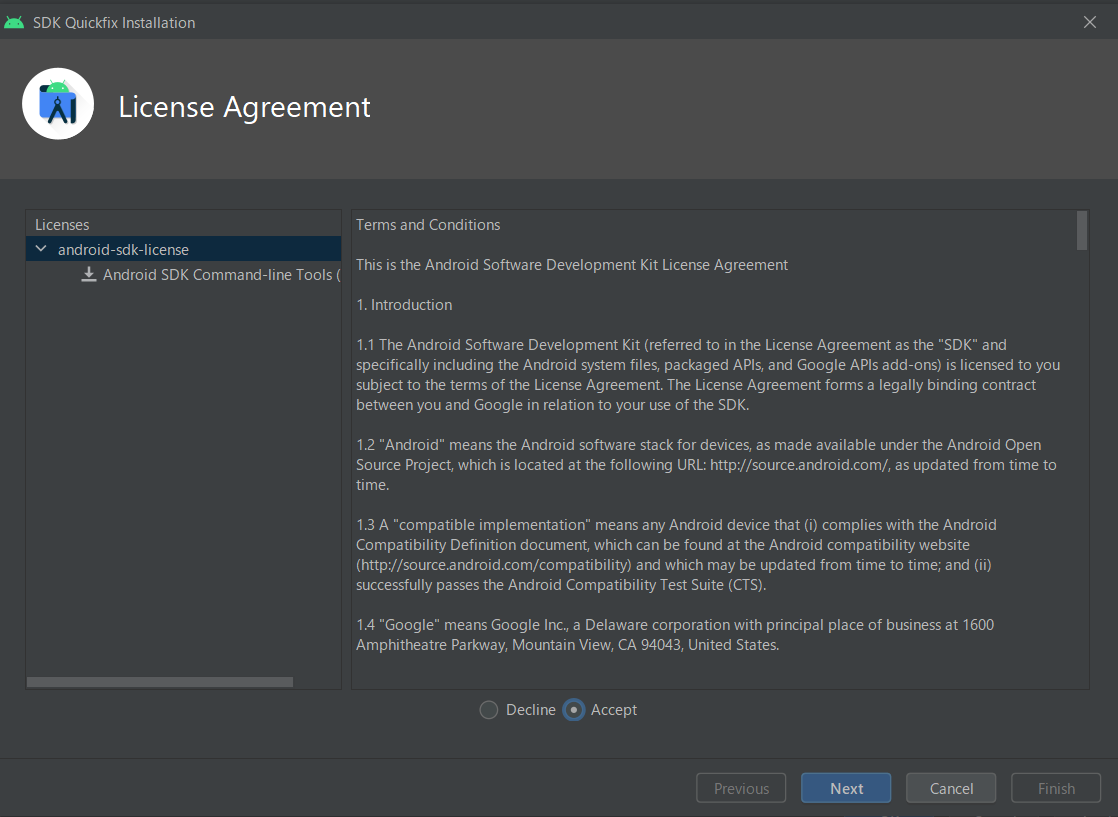Image resolution: width=1118 pixels, height=817 pixels.
Task: Click the 'SDK Quickfix Installation' window title
Action: [x=114, y=23]
